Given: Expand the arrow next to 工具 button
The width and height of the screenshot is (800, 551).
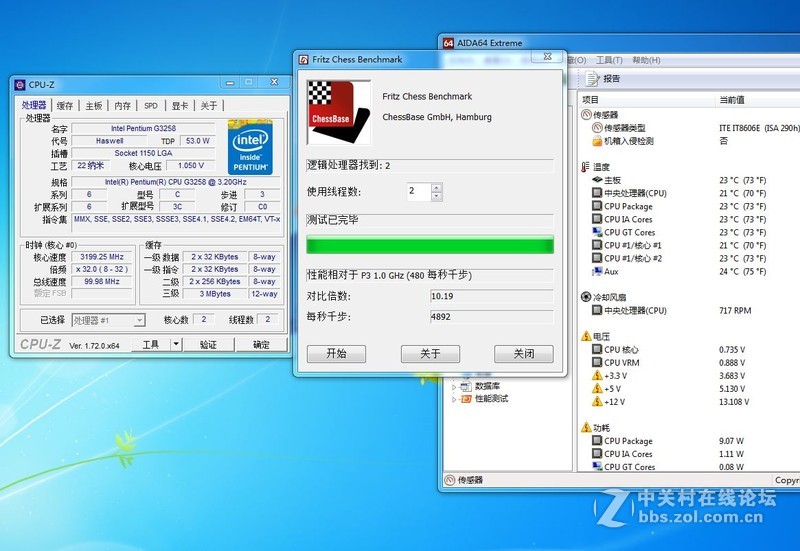Looking at the screenshot, I should click(x=176, y=345).
